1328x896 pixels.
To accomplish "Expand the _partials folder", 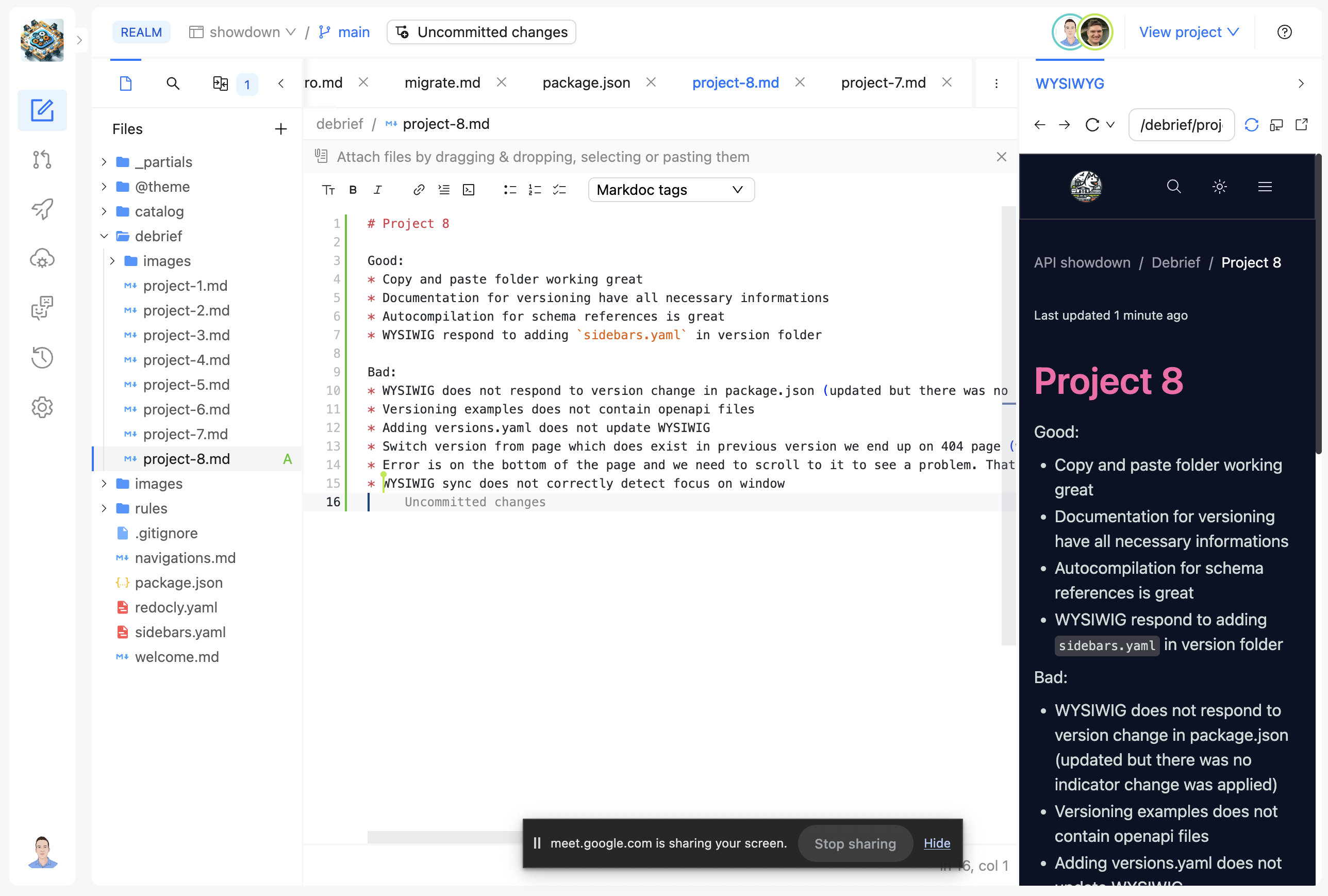I will [104, 162].
